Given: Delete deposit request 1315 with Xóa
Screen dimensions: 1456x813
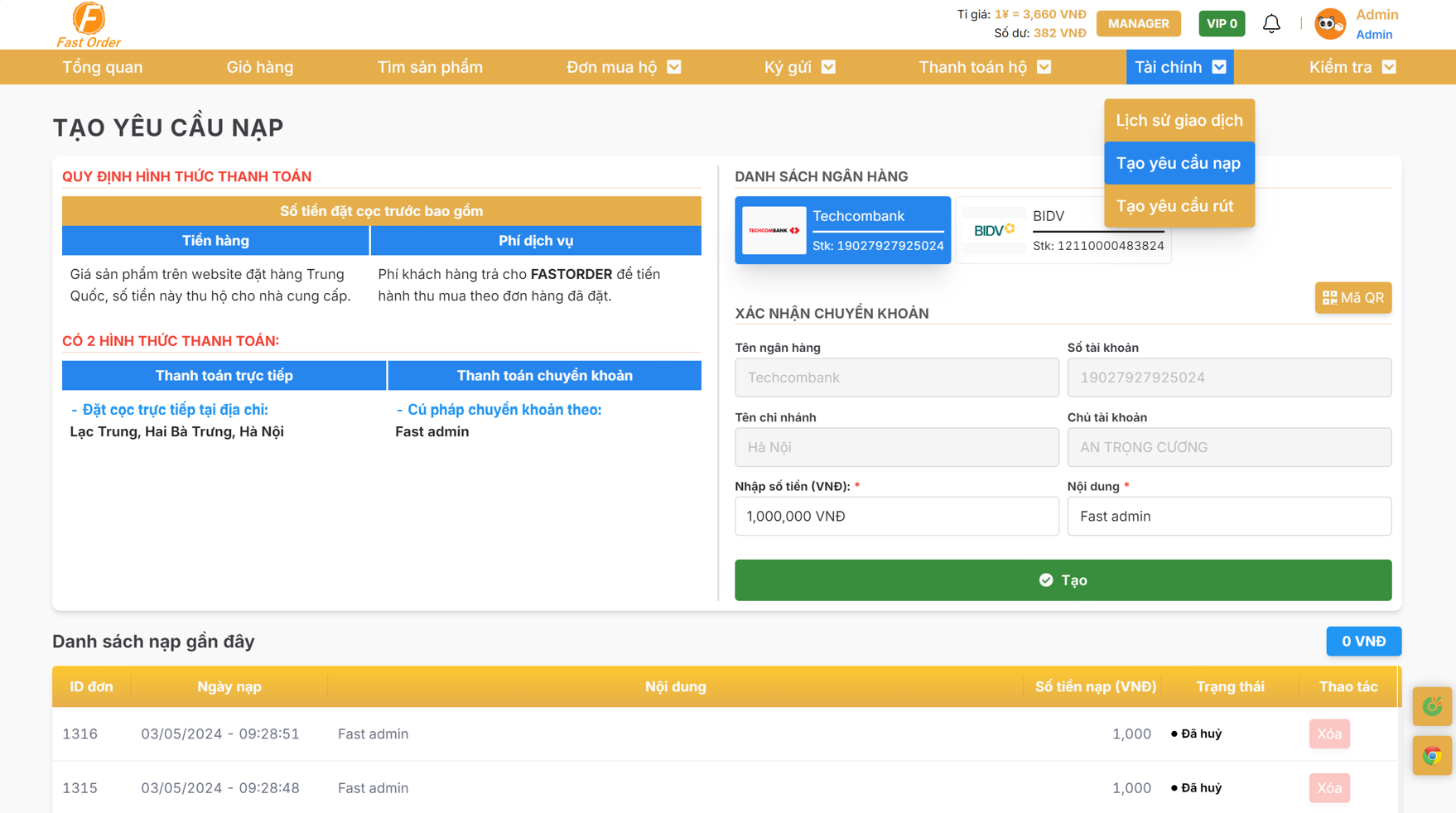Looking at the screenshot, I should (1329, 788).
